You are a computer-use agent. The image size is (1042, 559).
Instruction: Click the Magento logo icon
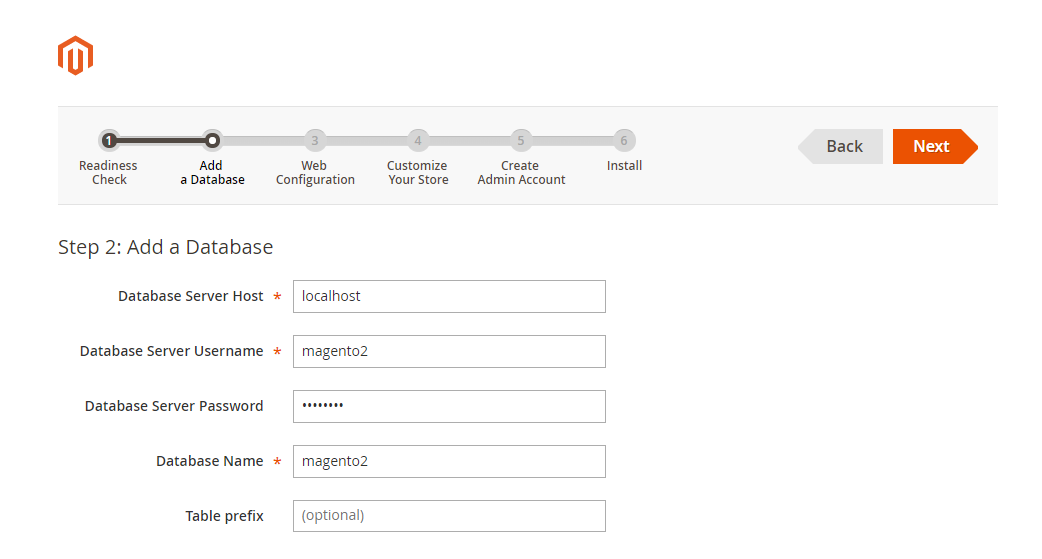click(x=75, y=56)
